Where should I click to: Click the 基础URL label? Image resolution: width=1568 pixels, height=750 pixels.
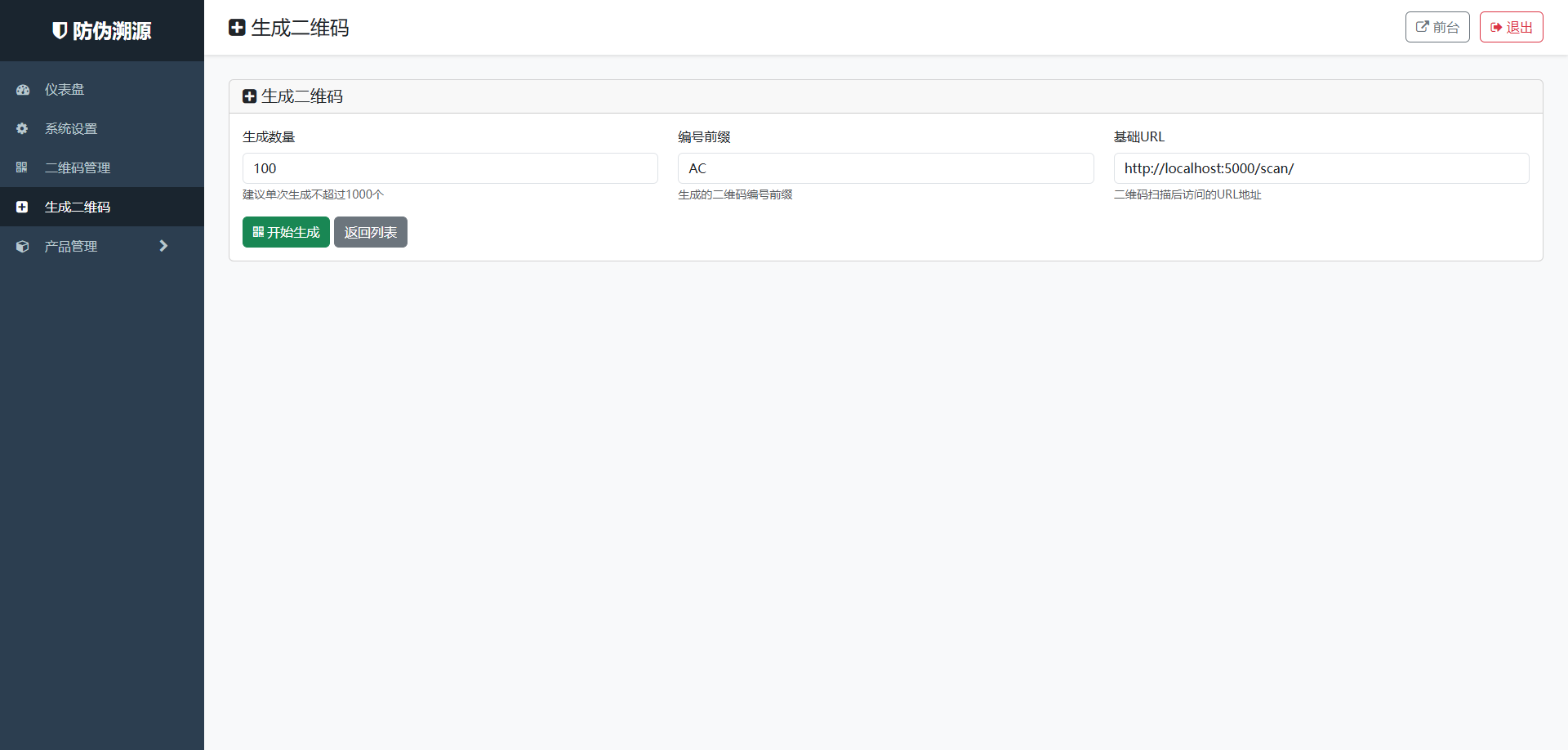click(1139, 137)
